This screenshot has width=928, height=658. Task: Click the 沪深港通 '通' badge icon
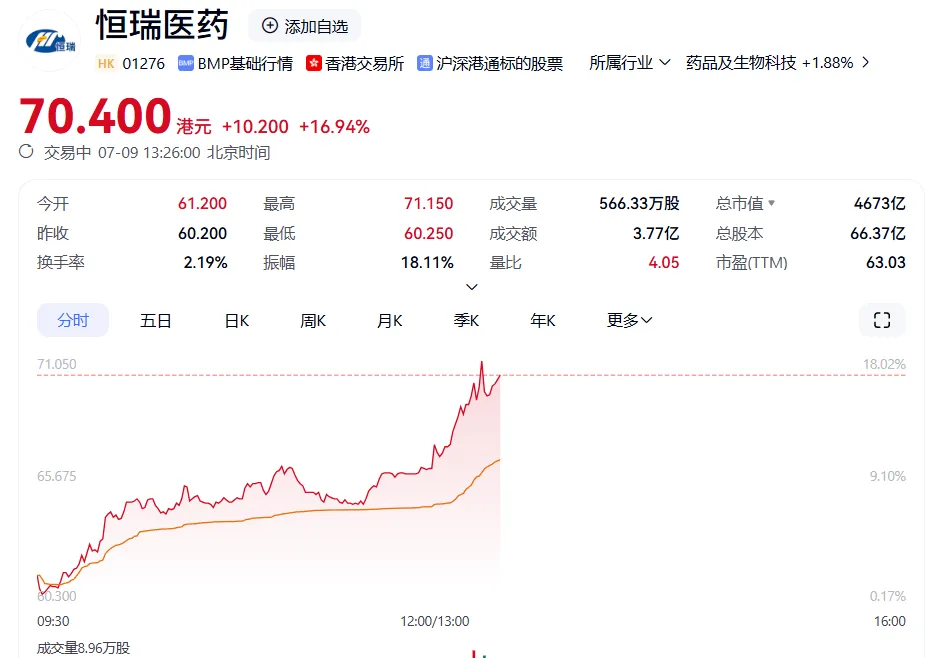click(x=425, y=63)
